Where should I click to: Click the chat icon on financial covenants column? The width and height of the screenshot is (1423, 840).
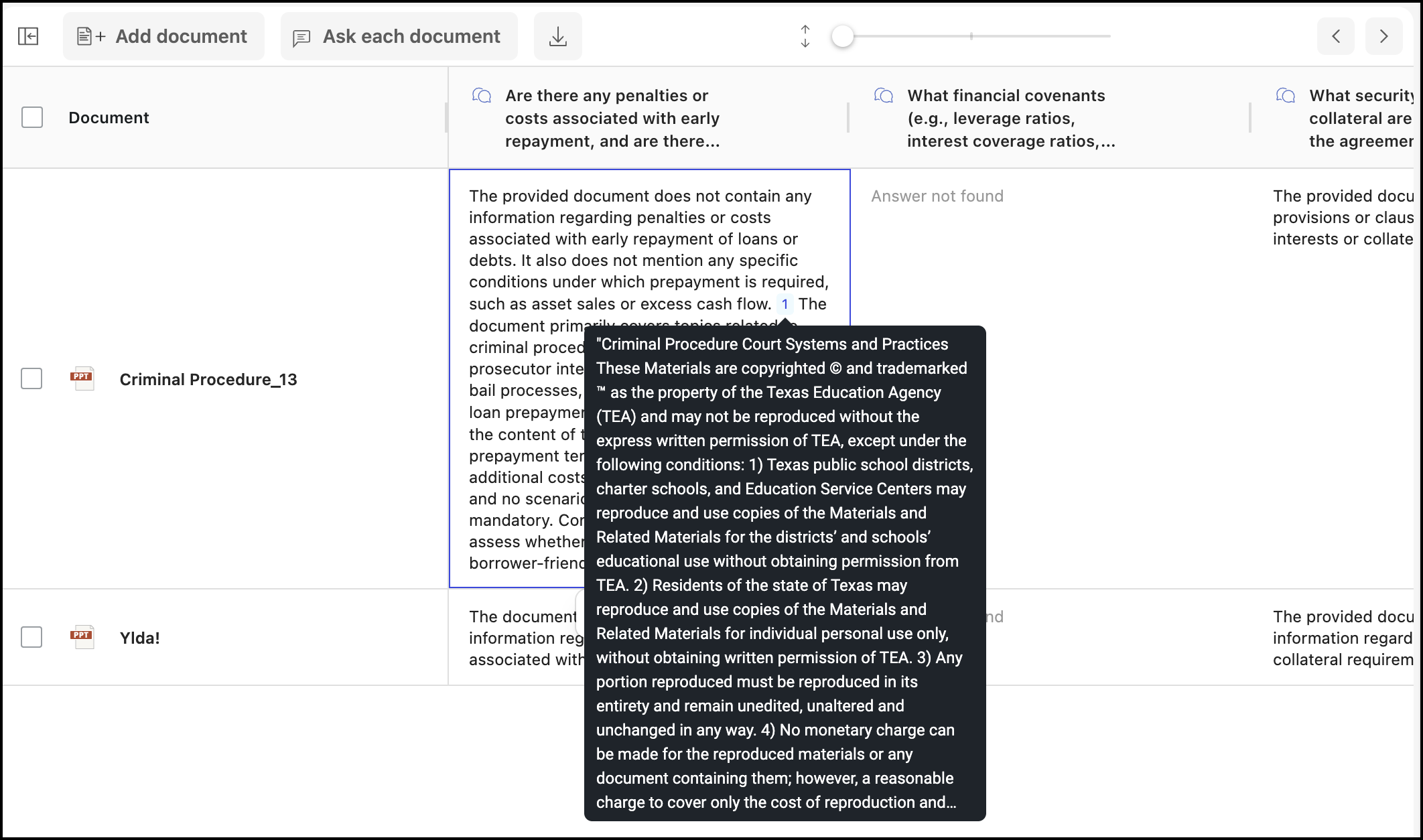(884, 96)
